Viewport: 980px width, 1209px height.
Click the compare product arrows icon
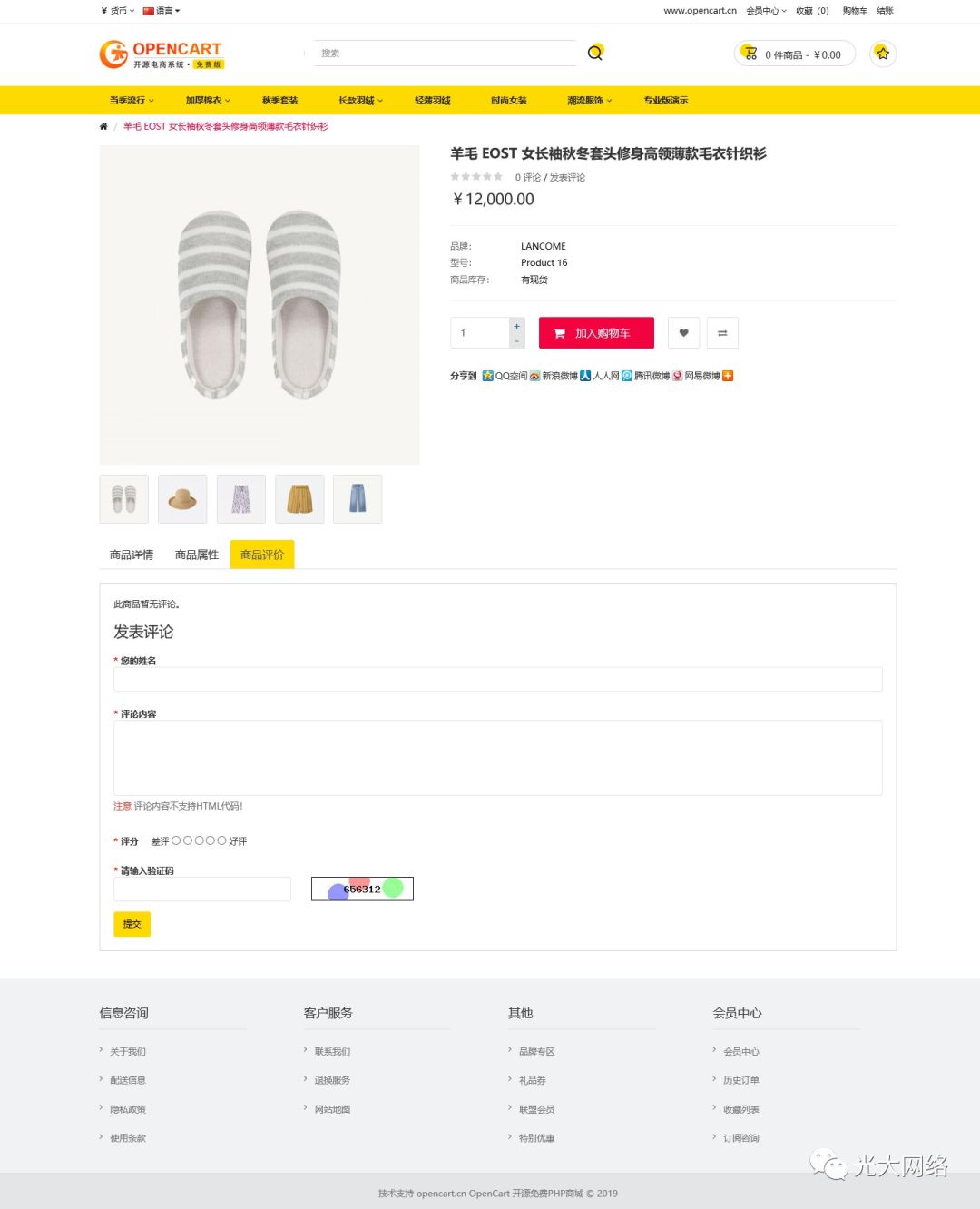click(722, 333)
